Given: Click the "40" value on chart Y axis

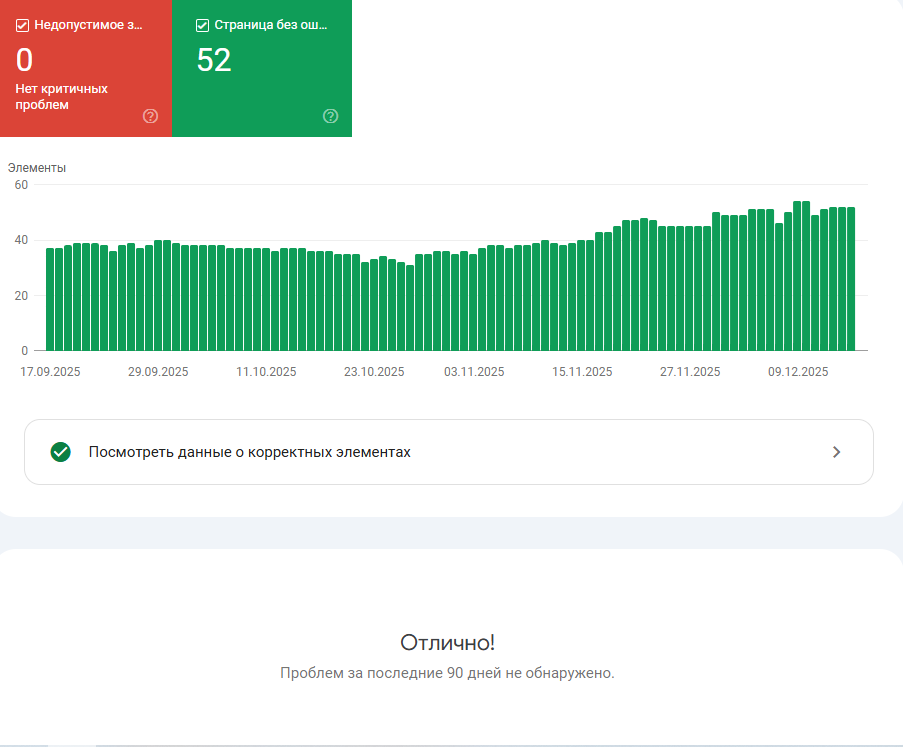Looking at the screenshot, I should [21, 240].
